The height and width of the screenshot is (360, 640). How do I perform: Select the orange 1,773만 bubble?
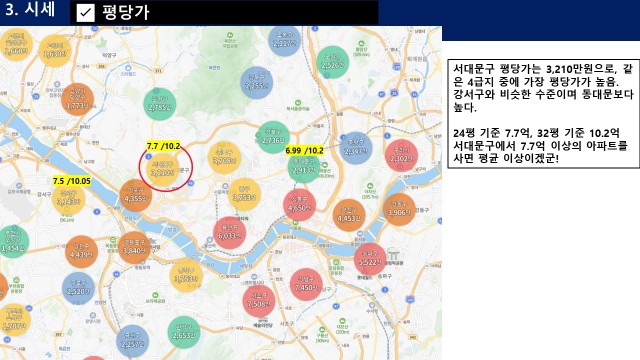78,99
